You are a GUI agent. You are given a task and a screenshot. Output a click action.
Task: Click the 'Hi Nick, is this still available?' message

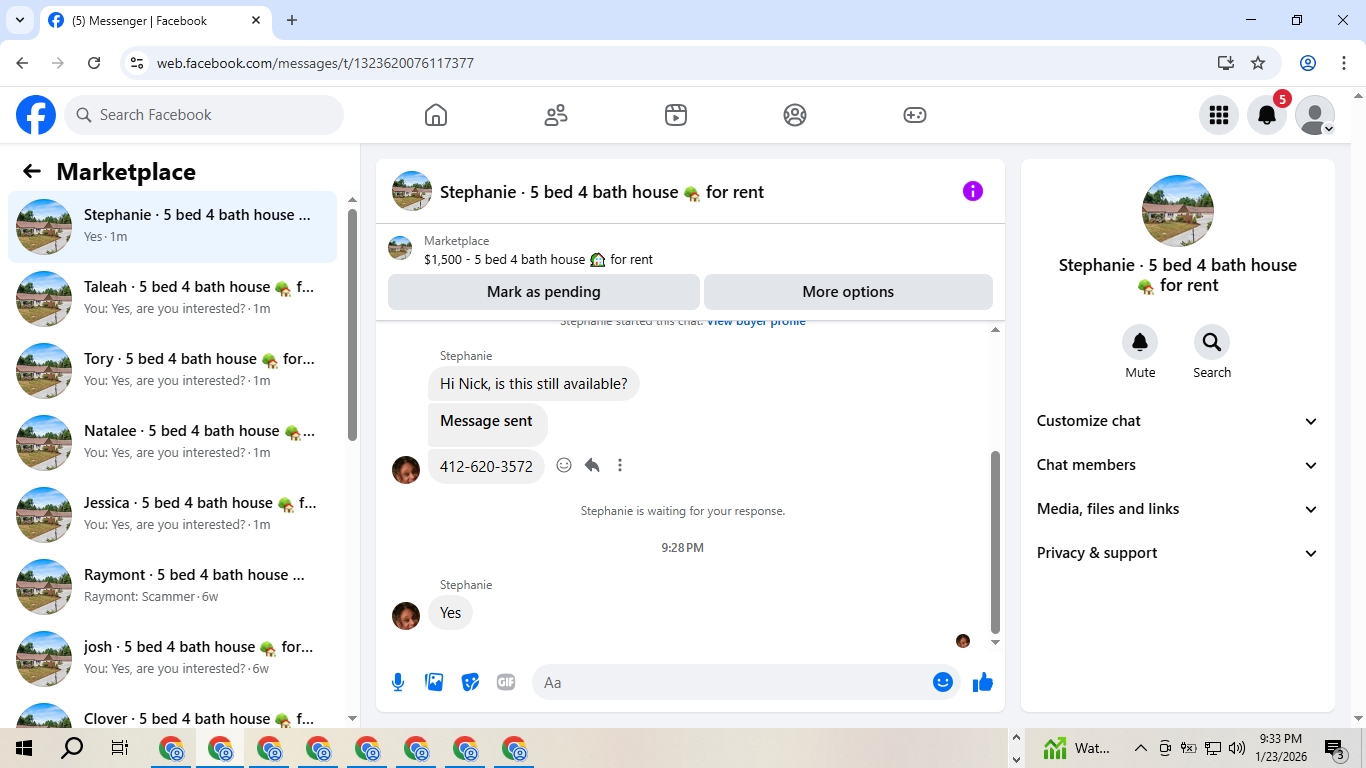534,384
